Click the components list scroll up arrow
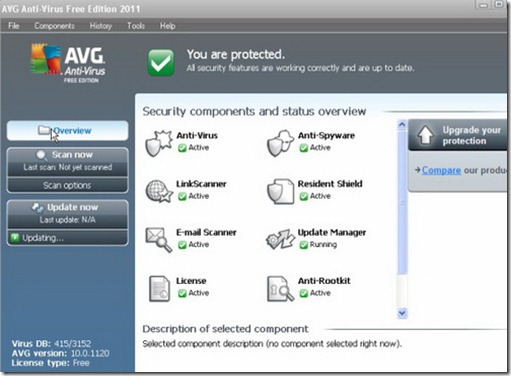 click(x=402, y=125)
